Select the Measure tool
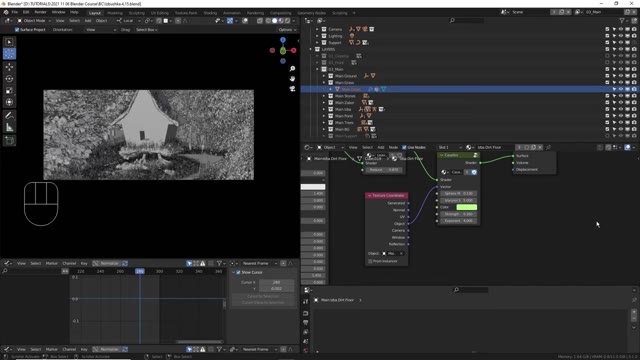 click(x=9, y=128)
